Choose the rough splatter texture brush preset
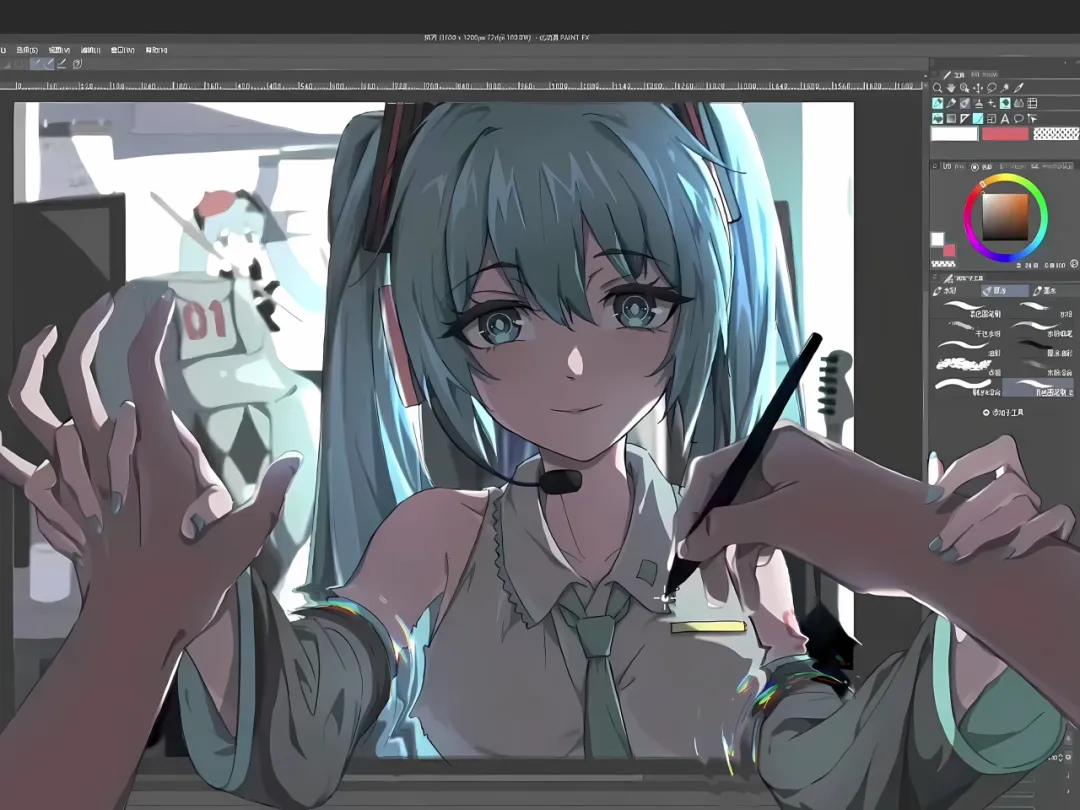 pos(966,367)
